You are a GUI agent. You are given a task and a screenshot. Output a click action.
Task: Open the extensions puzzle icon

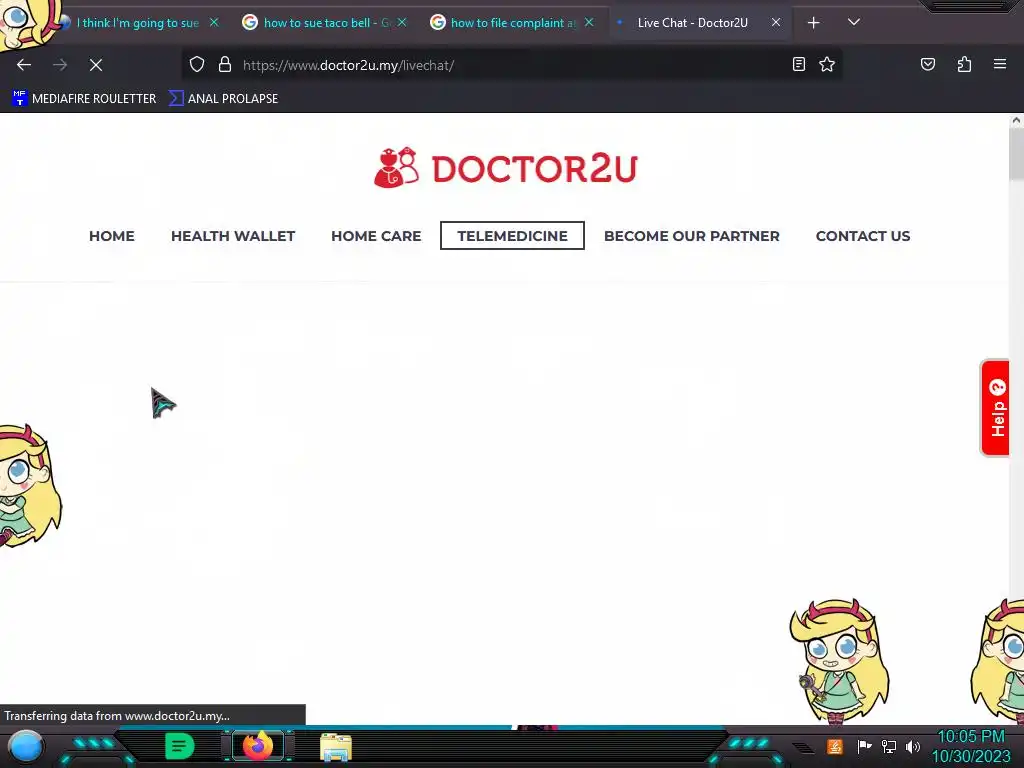click(964, 64)
